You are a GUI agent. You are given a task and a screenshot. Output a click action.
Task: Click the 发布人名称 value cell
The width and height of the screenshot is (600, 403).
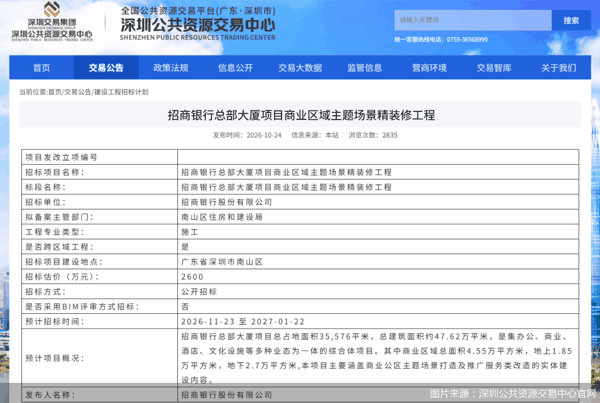tap(378, 395)
